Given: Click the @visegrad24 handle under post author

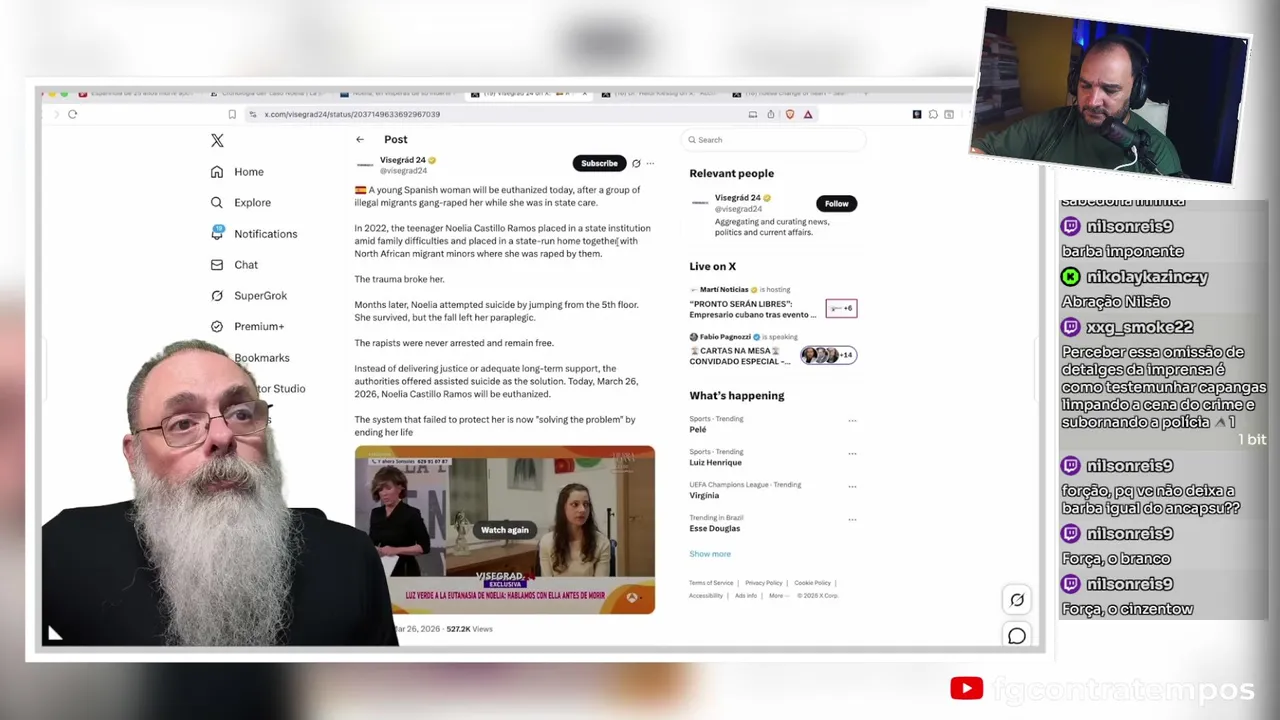Looking at the screenshot, I should click(x=403, y=171).
